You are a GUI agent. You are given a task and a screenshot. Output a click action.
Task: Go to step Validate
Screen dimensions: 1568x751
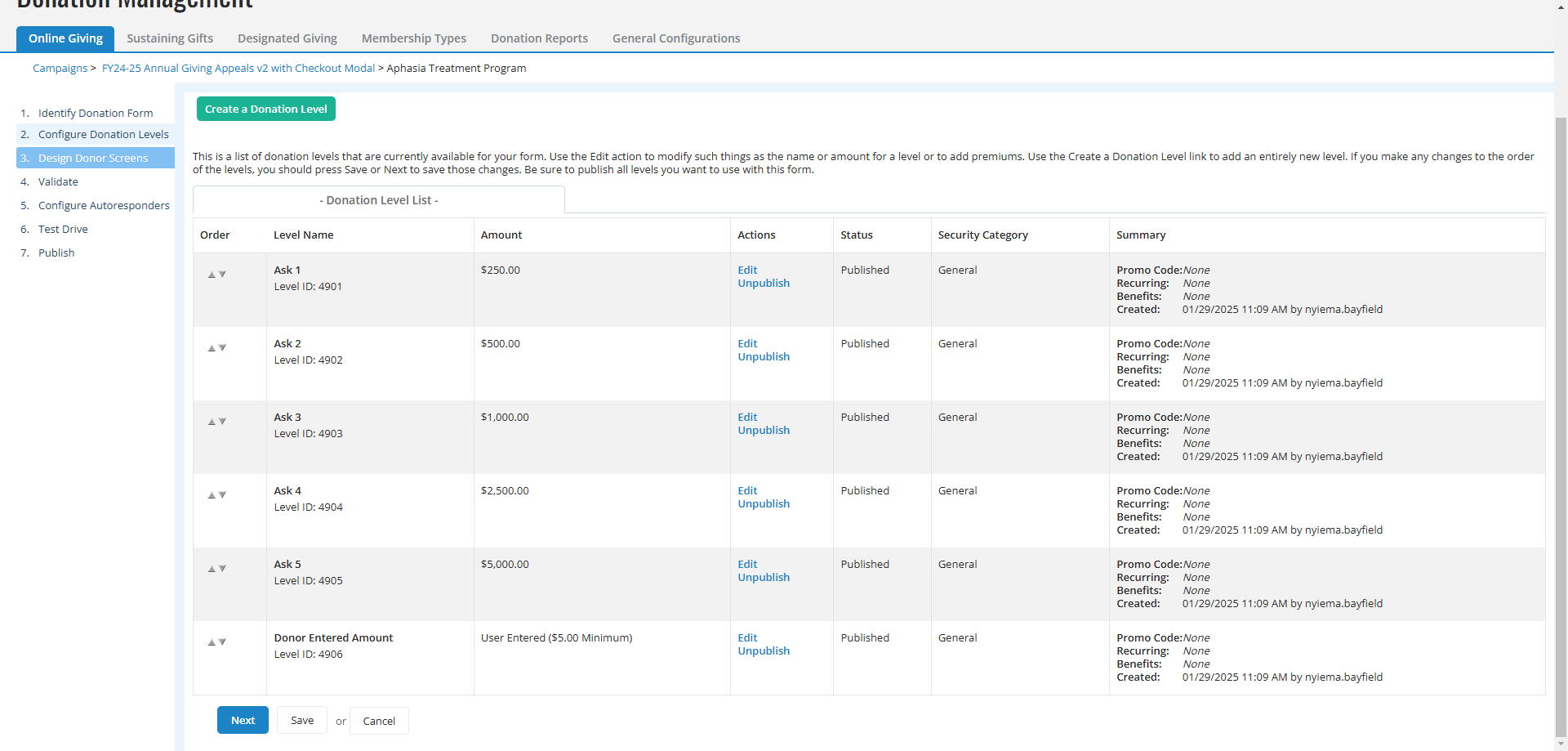click(x=58, y=181)
